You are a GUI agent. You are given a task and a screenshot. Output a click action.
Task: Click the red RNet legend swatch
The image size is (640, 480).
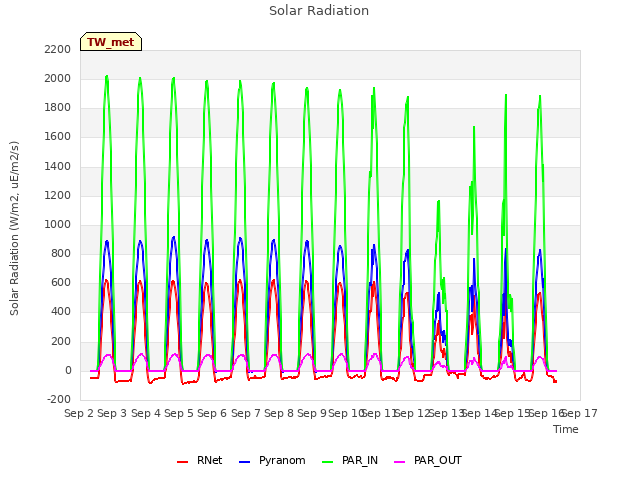point(182,462)
